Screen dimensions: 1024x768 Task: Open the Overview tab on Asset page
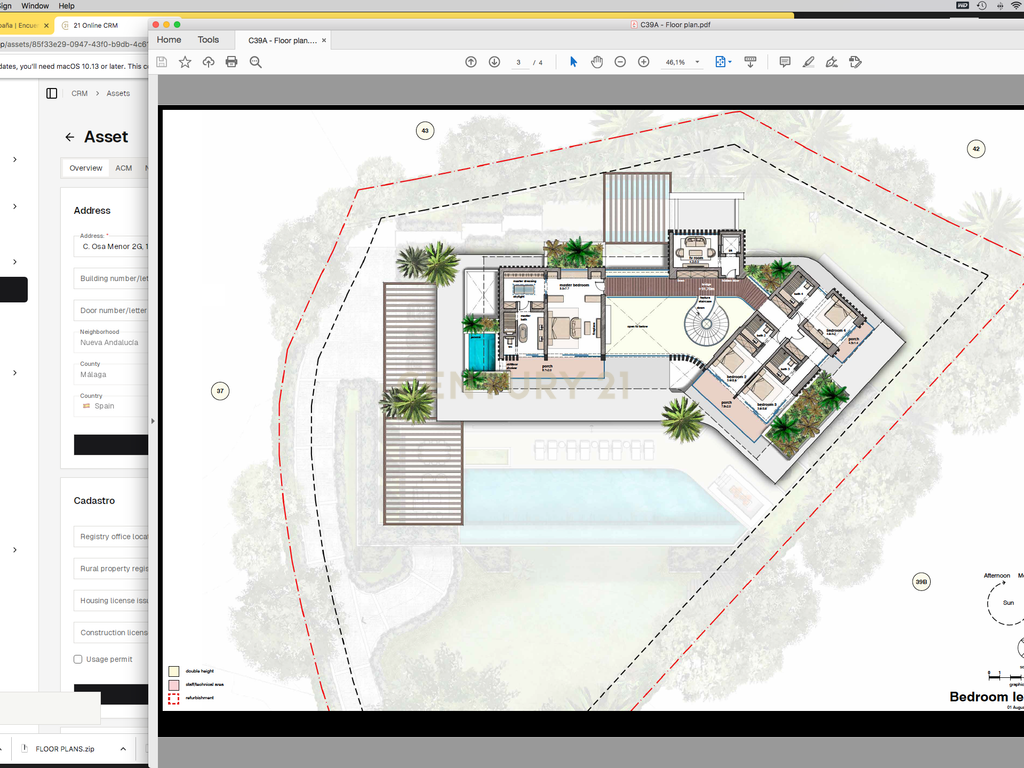click(86, 168)
